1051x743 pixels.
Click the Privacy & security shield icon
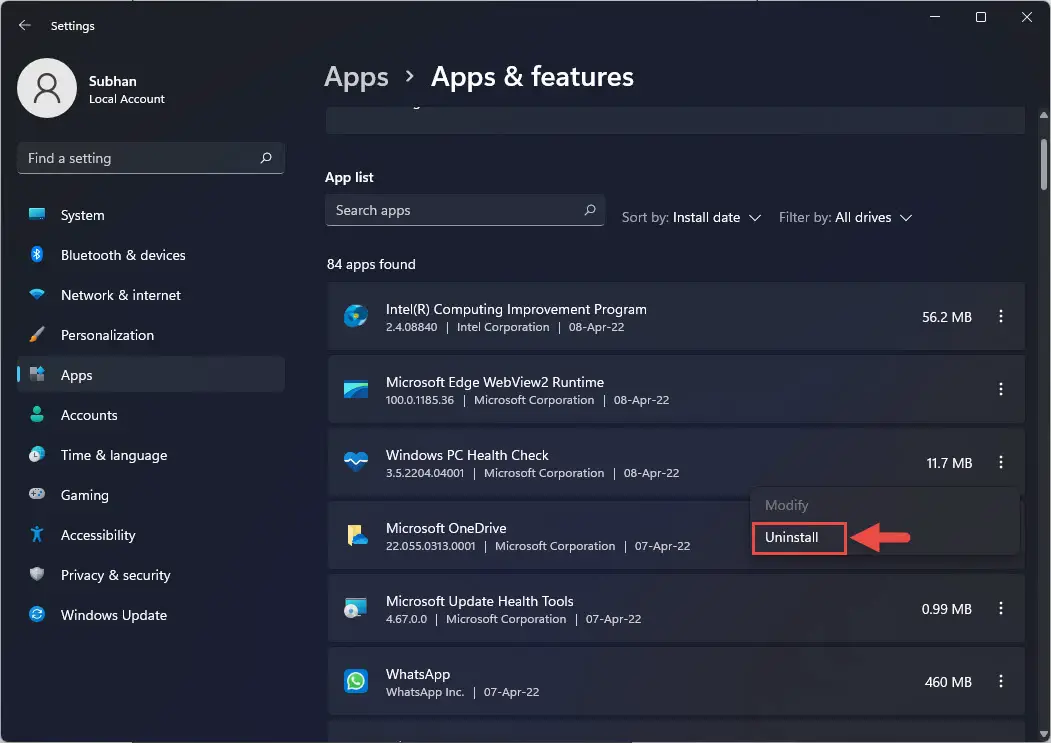click(37, 574)
